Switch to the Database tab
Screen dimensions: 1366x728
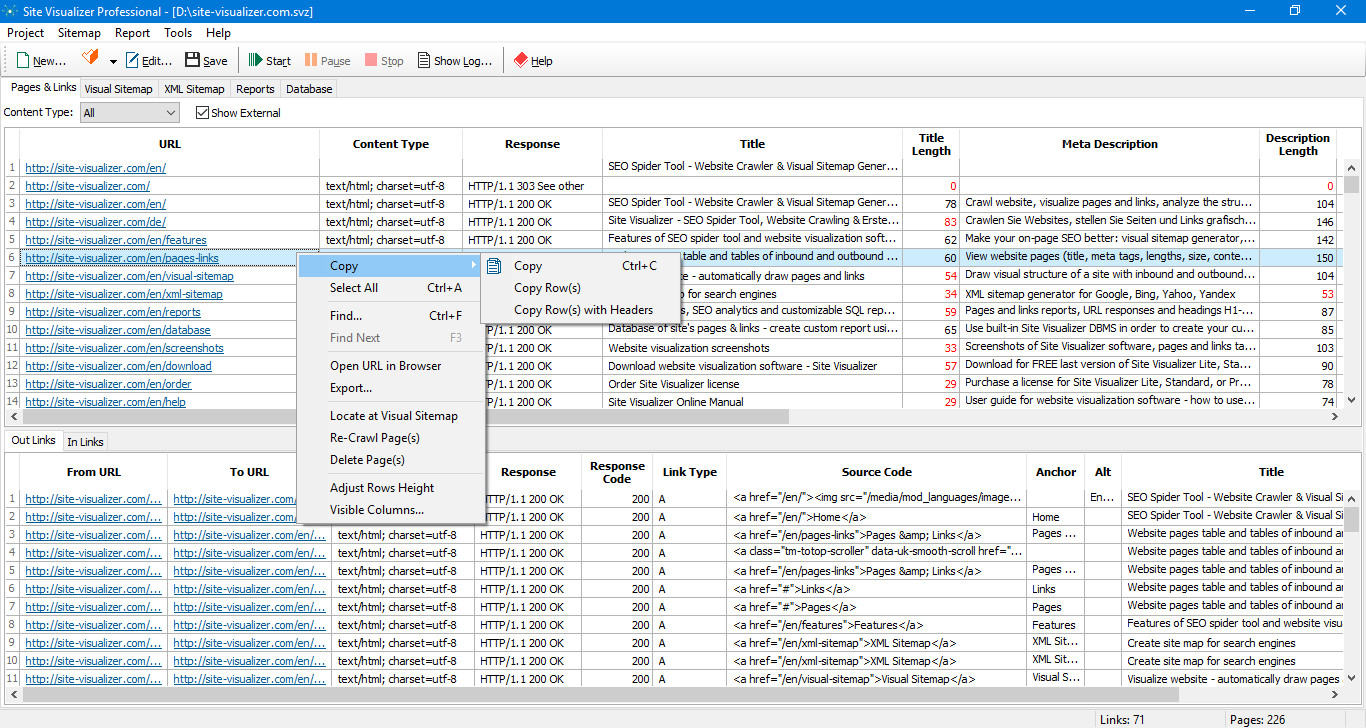point(309,89)
